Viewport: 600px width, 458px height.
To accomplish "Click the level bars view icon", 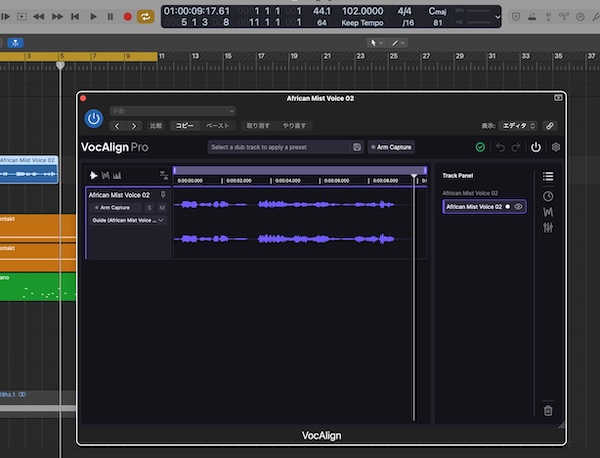I will 117,176.
